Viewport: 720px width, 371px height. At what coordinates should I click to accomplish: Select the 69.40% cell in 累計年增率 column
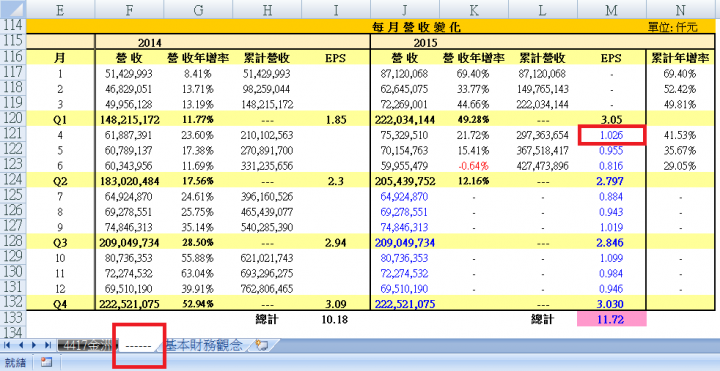tap(680, 73)
